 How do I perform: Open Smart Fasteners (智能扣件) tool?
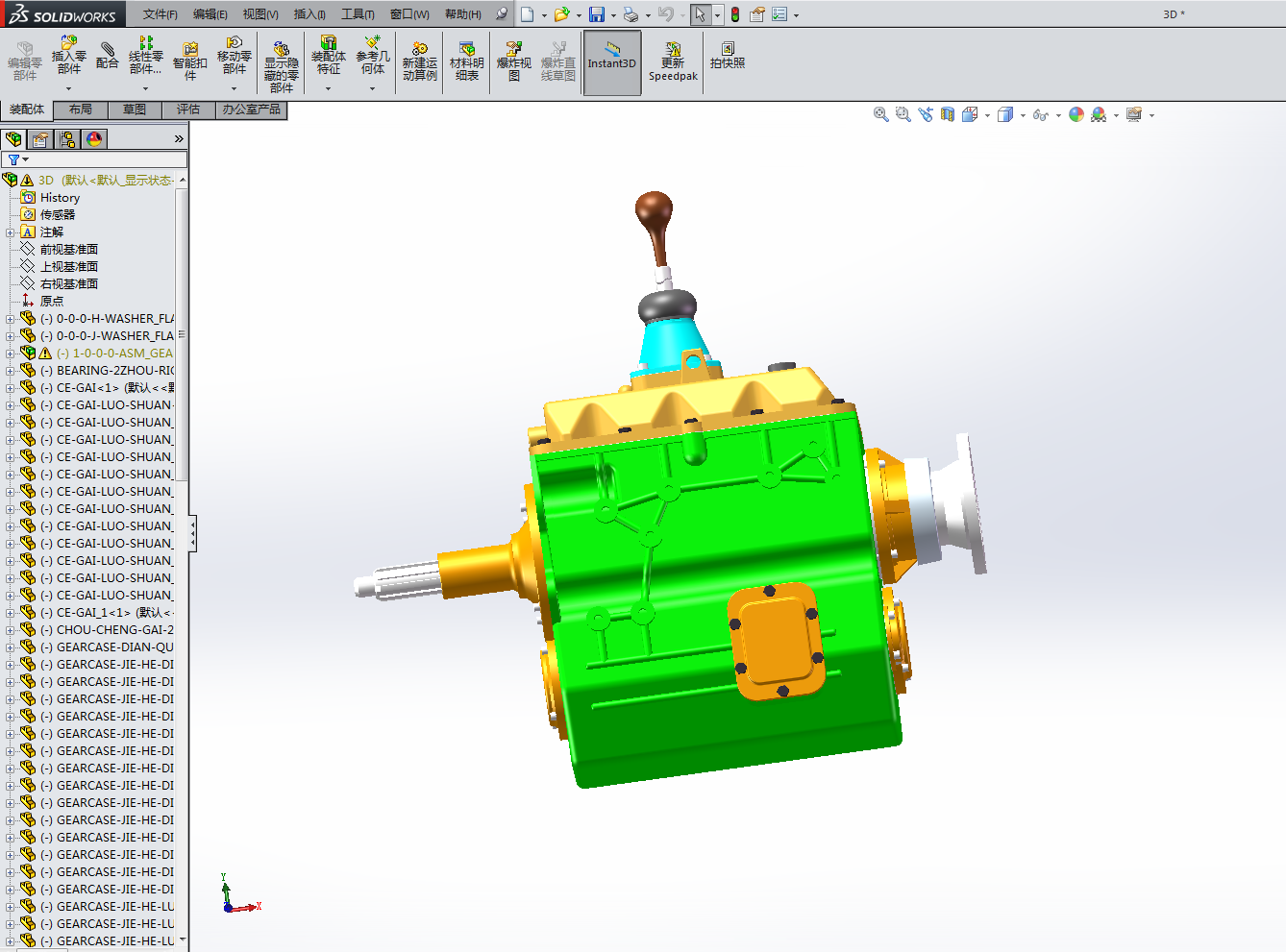(190, 61)
